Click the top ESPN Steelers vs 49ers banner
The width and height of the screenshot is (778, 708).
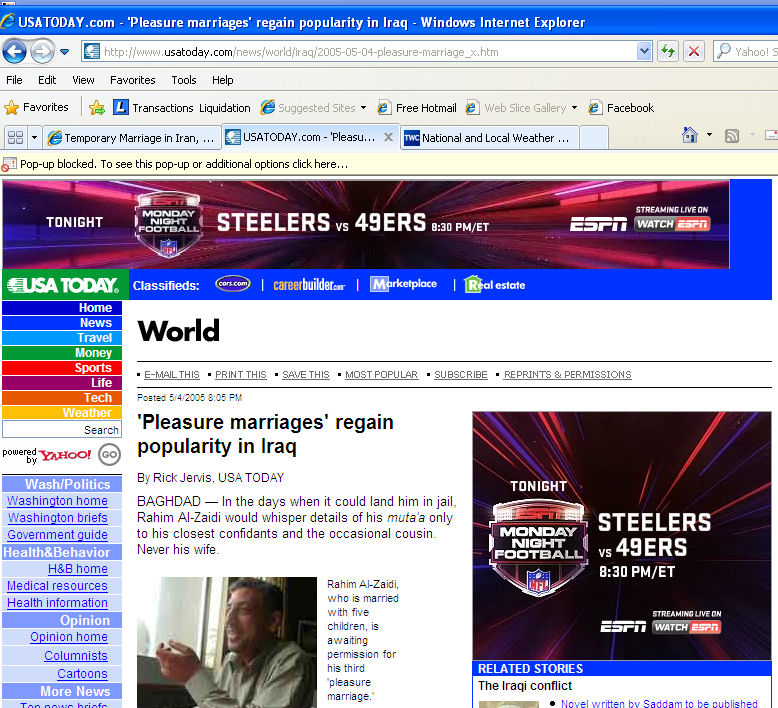coord(366,224)
